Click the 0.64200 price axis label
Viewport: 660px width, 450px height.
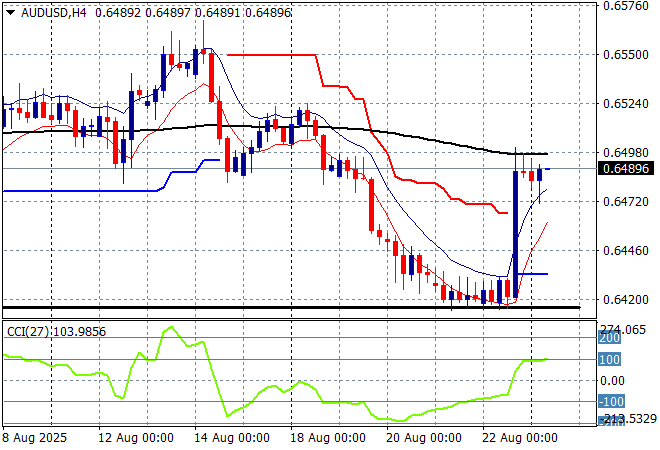click(625, 299)
